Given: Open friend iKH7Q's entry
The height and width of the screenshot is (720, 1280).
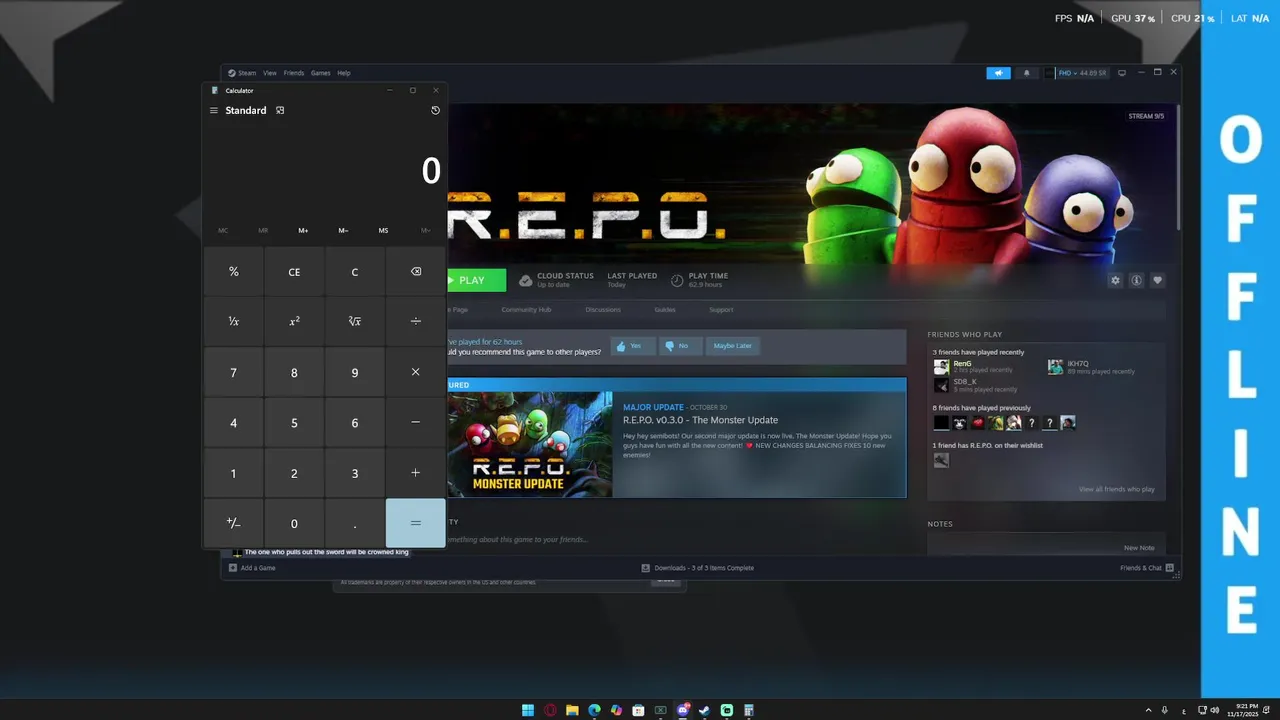Looking at the screenshot, I should pos(1090,367).
